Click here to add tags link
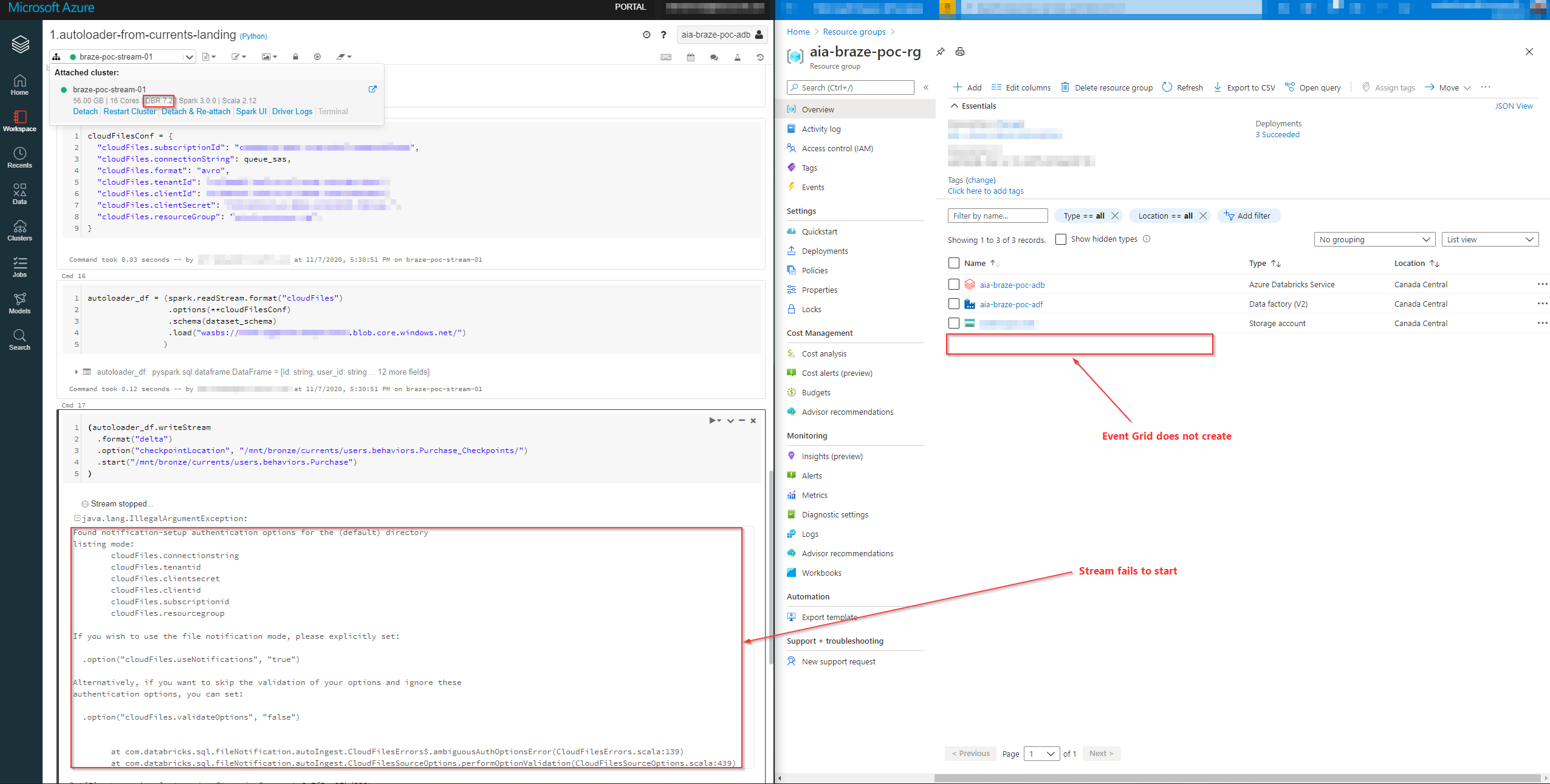 point(985,191)
